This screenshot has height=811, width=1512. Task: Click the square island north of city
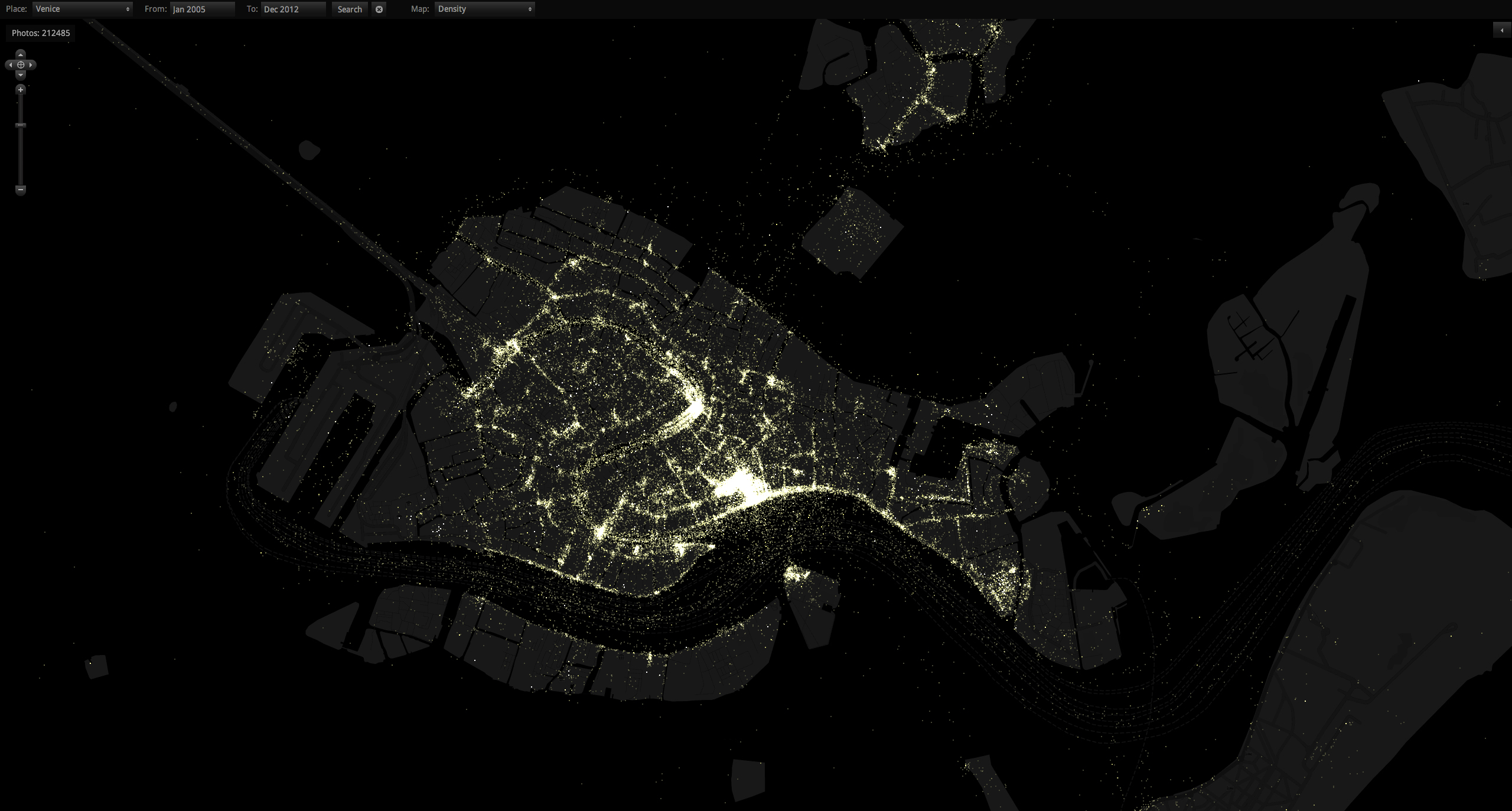[x=852, y=232]
